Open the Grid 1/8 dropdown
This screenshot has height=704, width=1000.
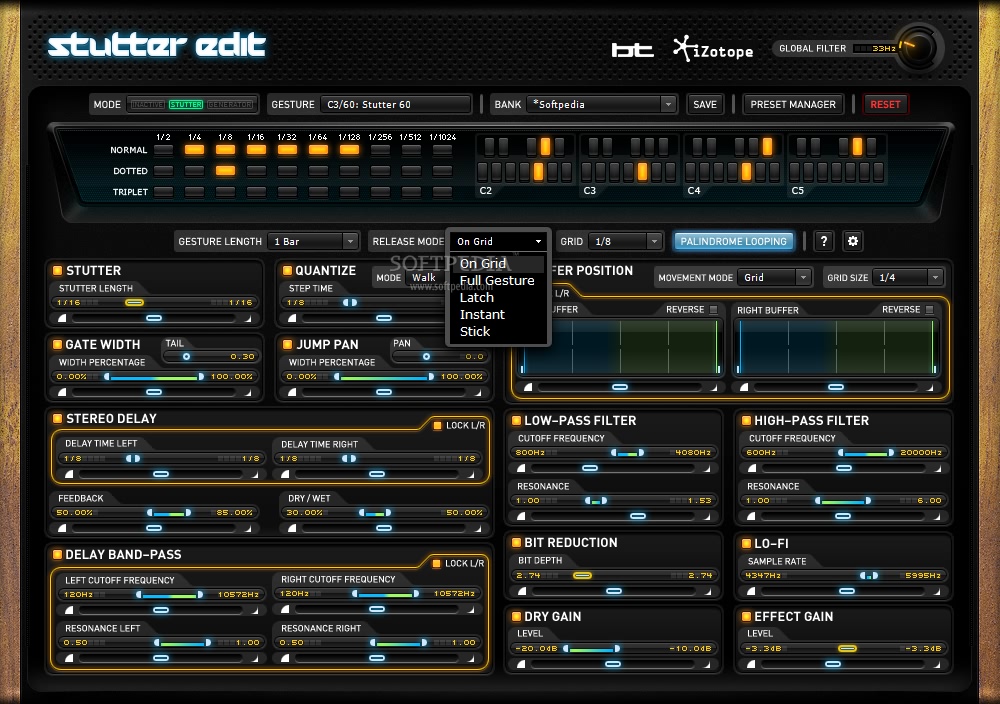point(625,241)
